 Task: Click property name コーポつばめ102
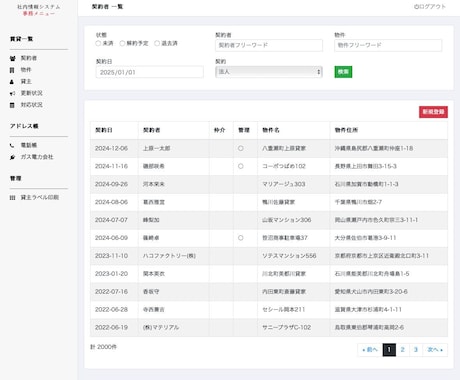[284, 166]
